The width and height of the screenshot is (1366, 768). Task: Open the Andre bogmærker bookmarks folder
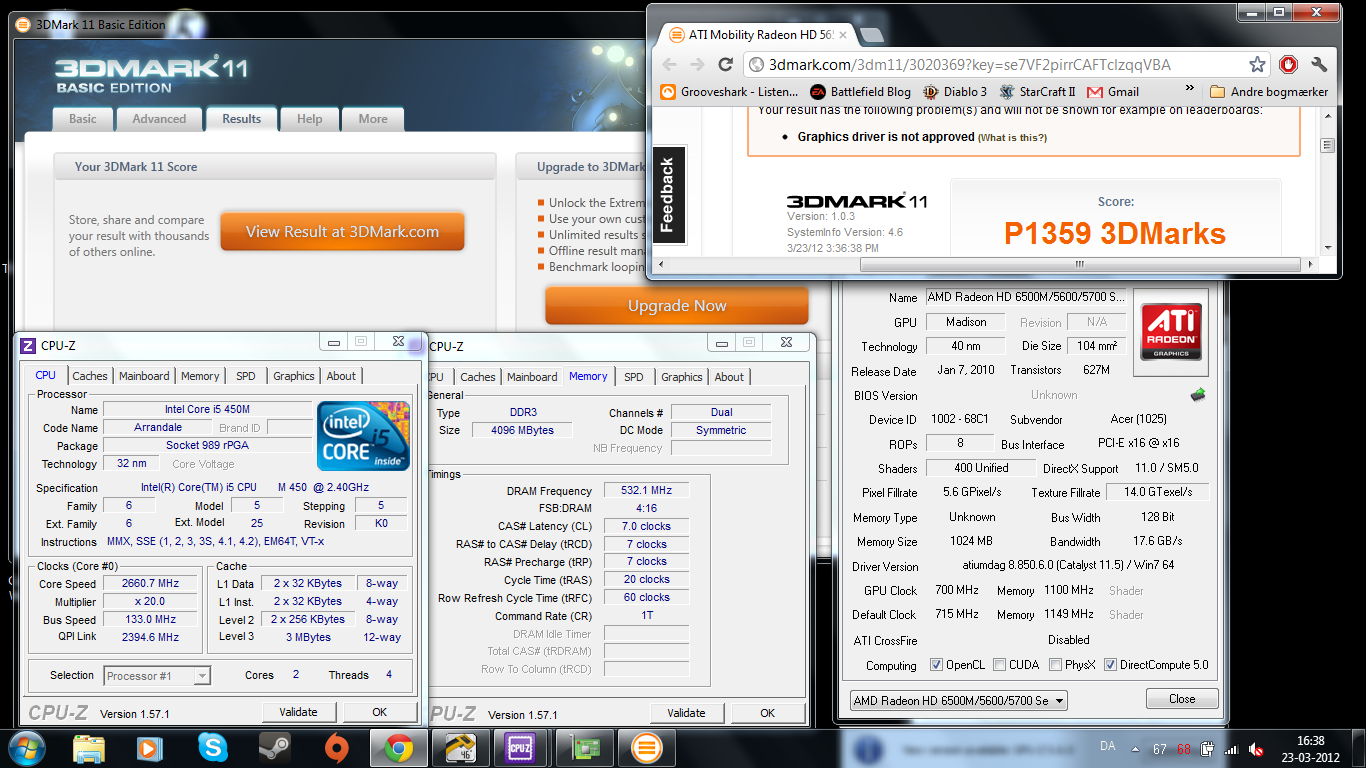tap(1269, 91)
